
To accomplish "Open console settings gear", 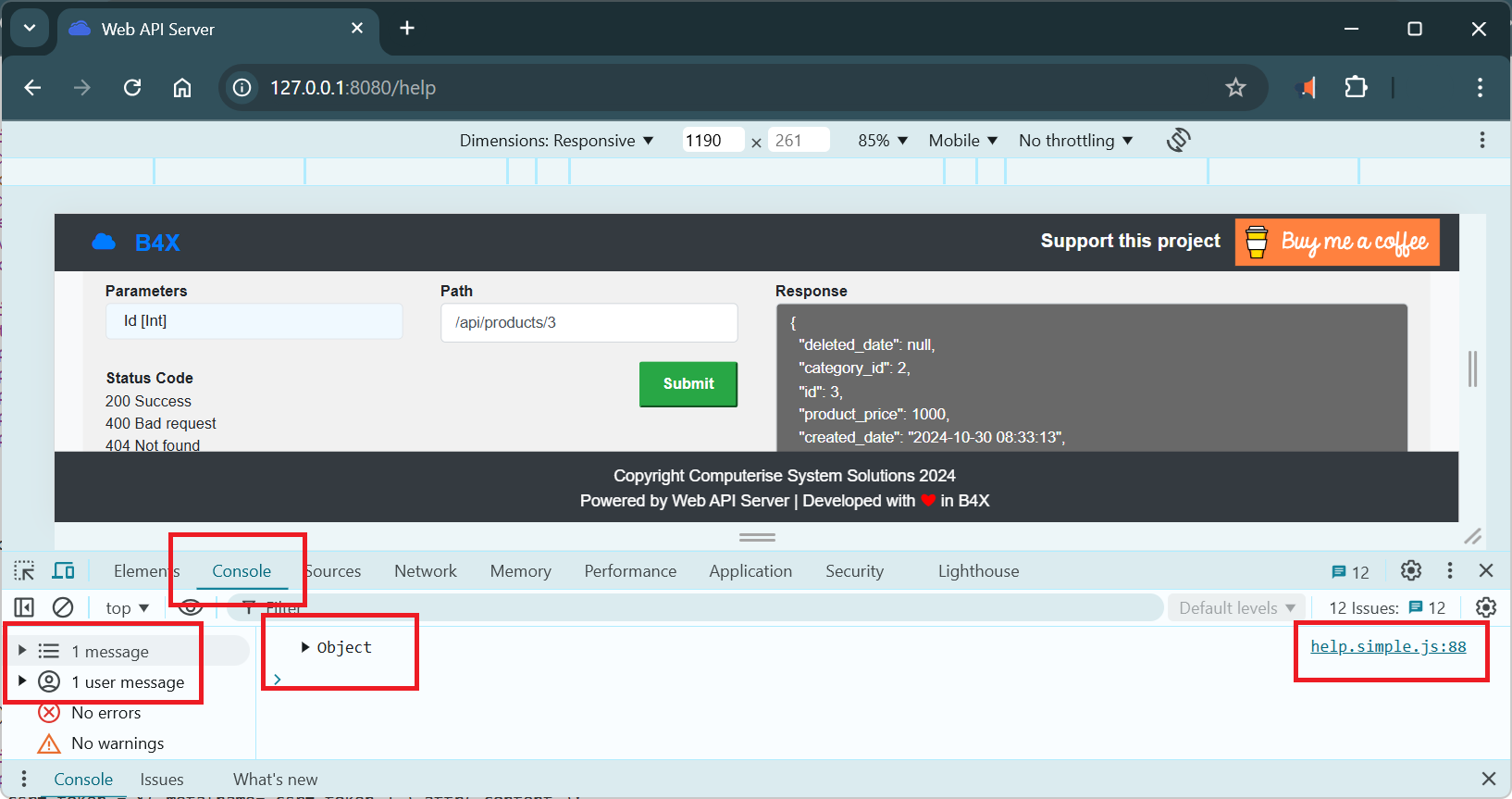I will [1486, 607].
